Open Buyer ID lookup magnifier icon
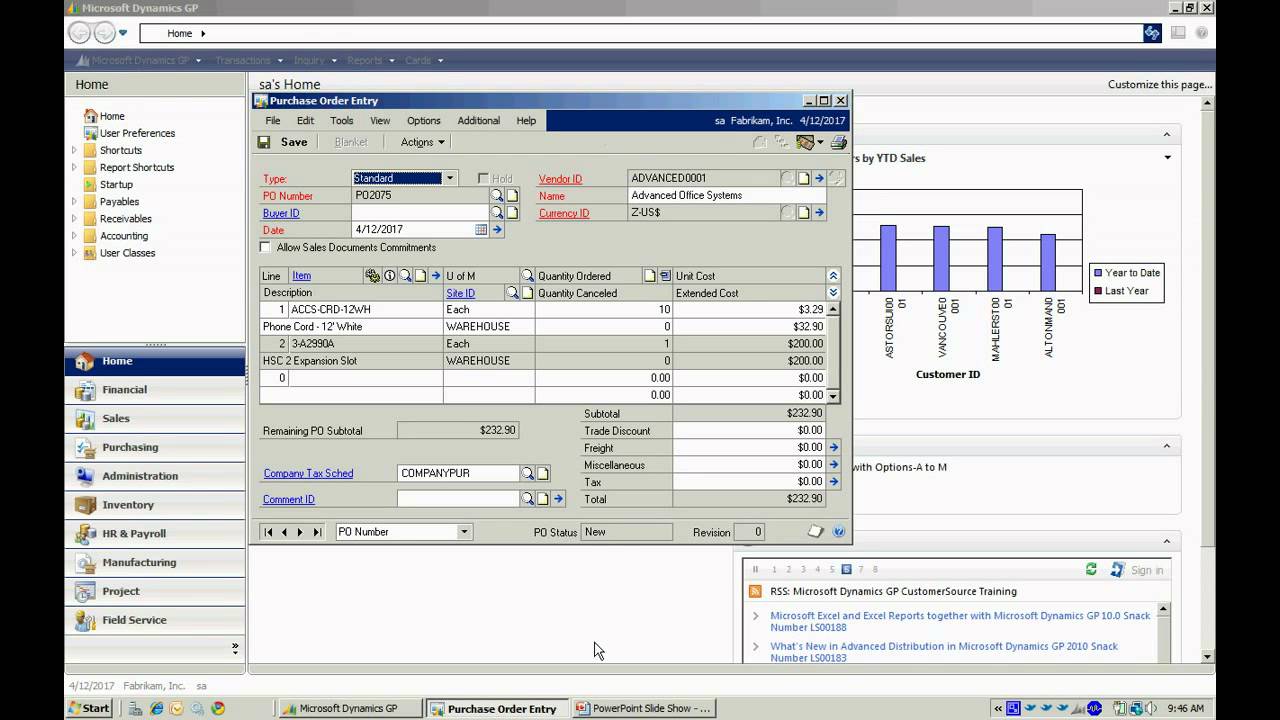This screenshot has width=1280, height=720. point(497,213)
